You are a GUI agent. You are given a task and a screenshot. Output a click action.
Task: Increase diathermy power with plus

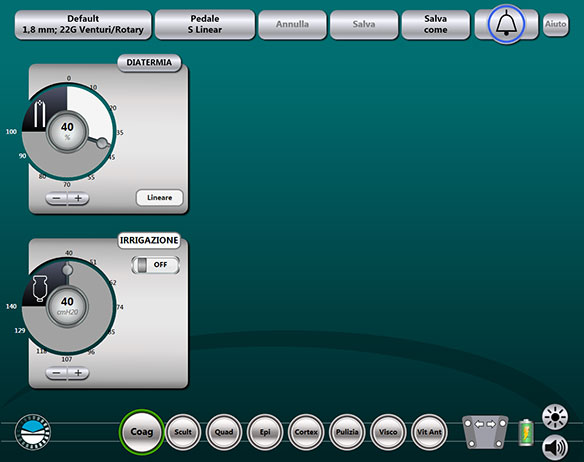(x=78, y=198)
